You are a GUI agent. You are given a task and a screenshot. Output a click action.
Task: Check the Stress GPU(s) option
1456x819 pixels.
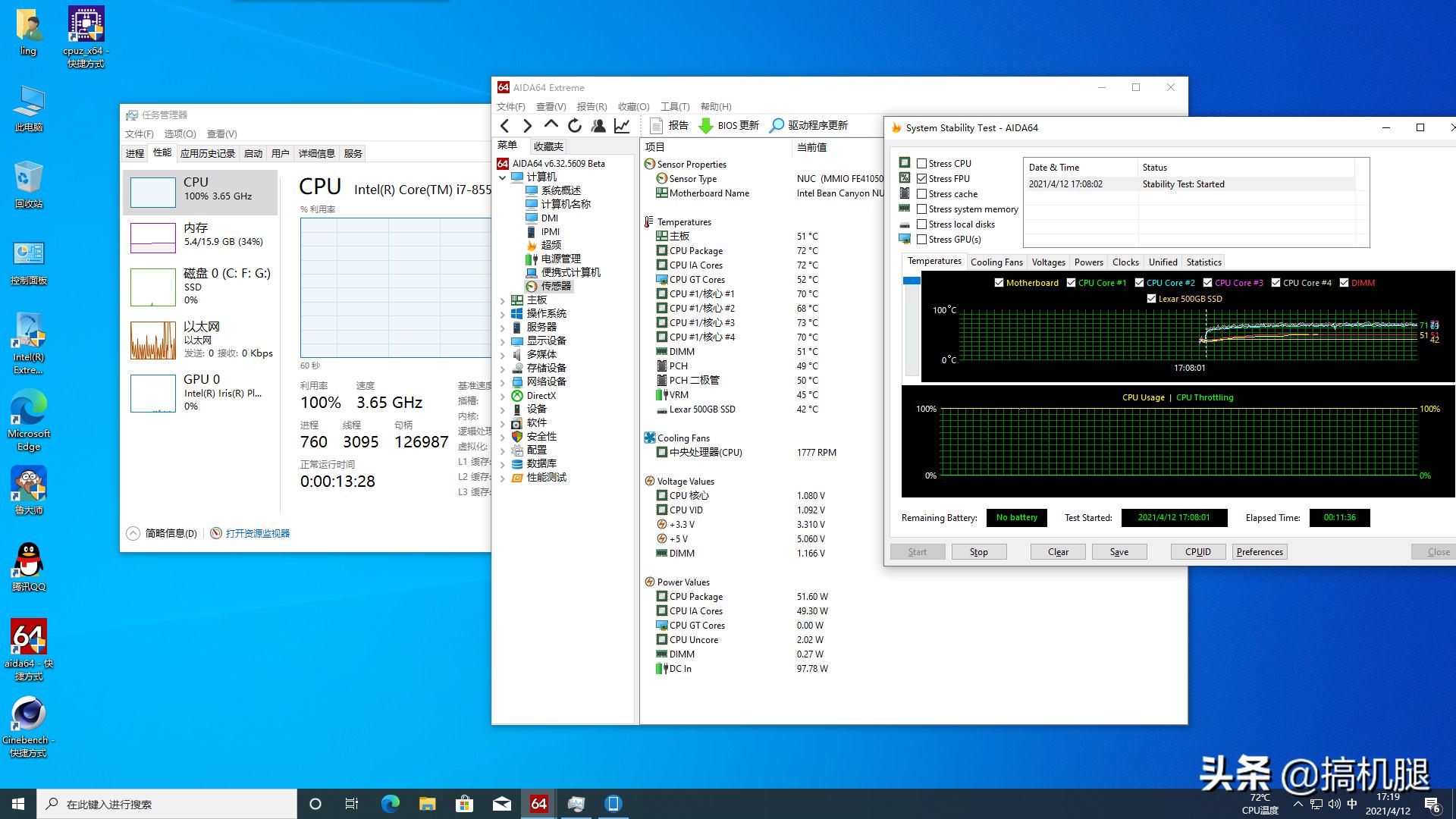pyautogui.click(x=921, y=239)
